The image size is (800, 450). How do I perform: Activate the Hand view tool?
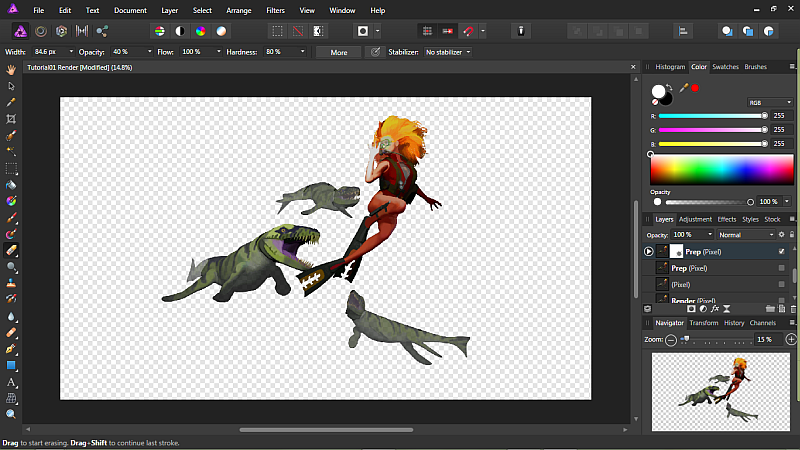(x=11, y=70)
